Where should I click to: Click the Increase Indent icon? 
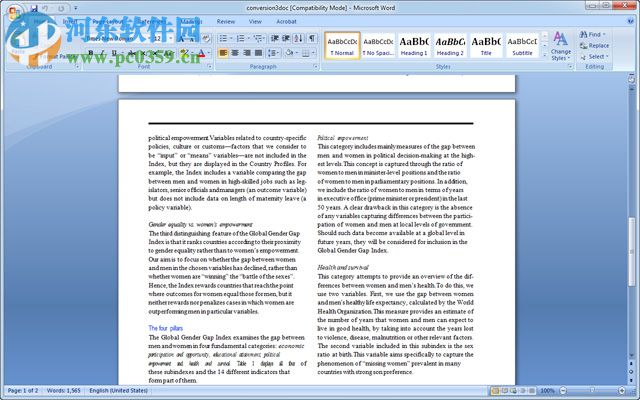pos(286,38)
